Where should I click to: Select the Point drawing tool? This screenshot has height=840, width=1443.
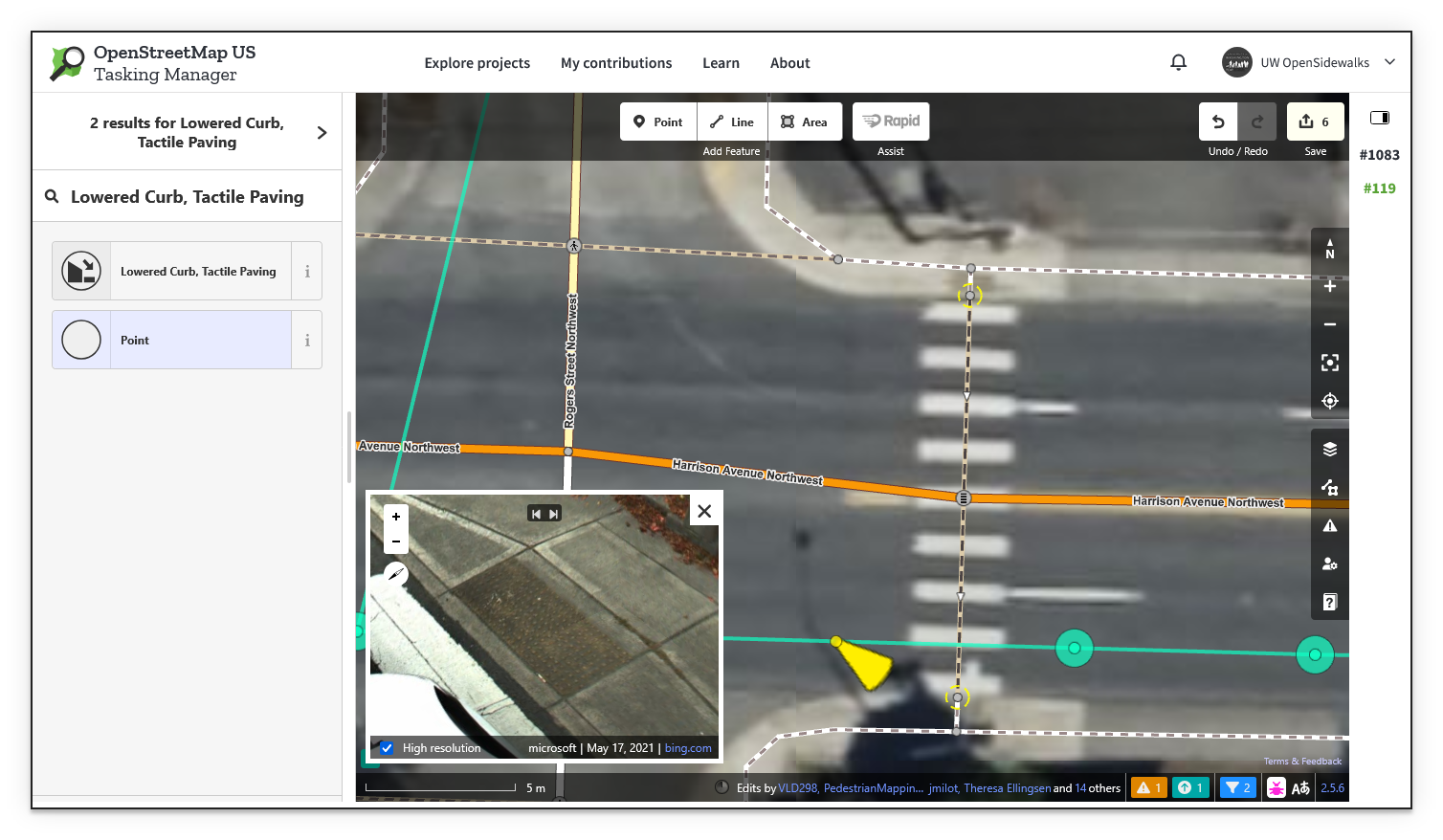coord(657,122)
